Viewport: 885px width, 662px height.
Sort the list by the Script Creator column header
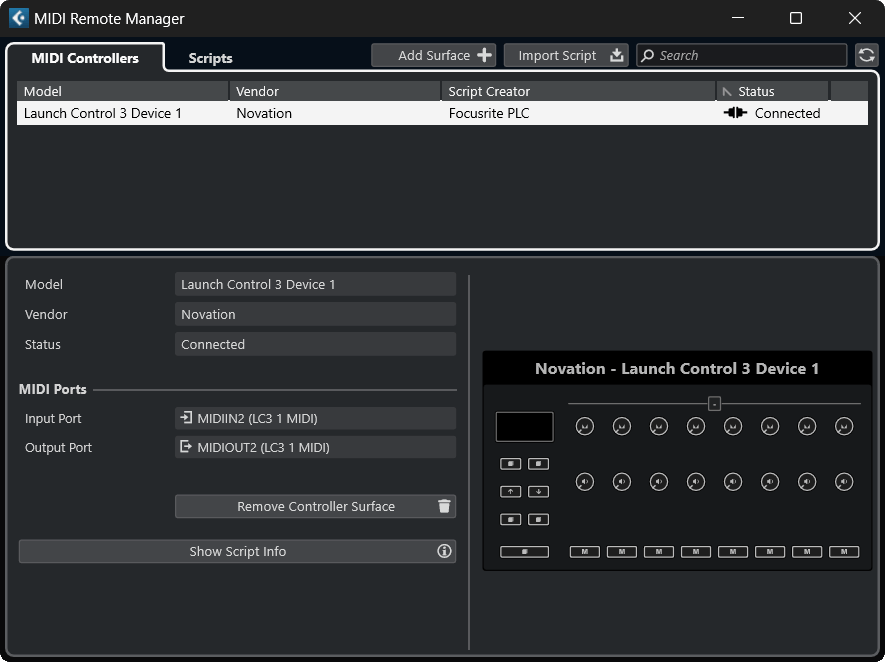tap(579, 91)
